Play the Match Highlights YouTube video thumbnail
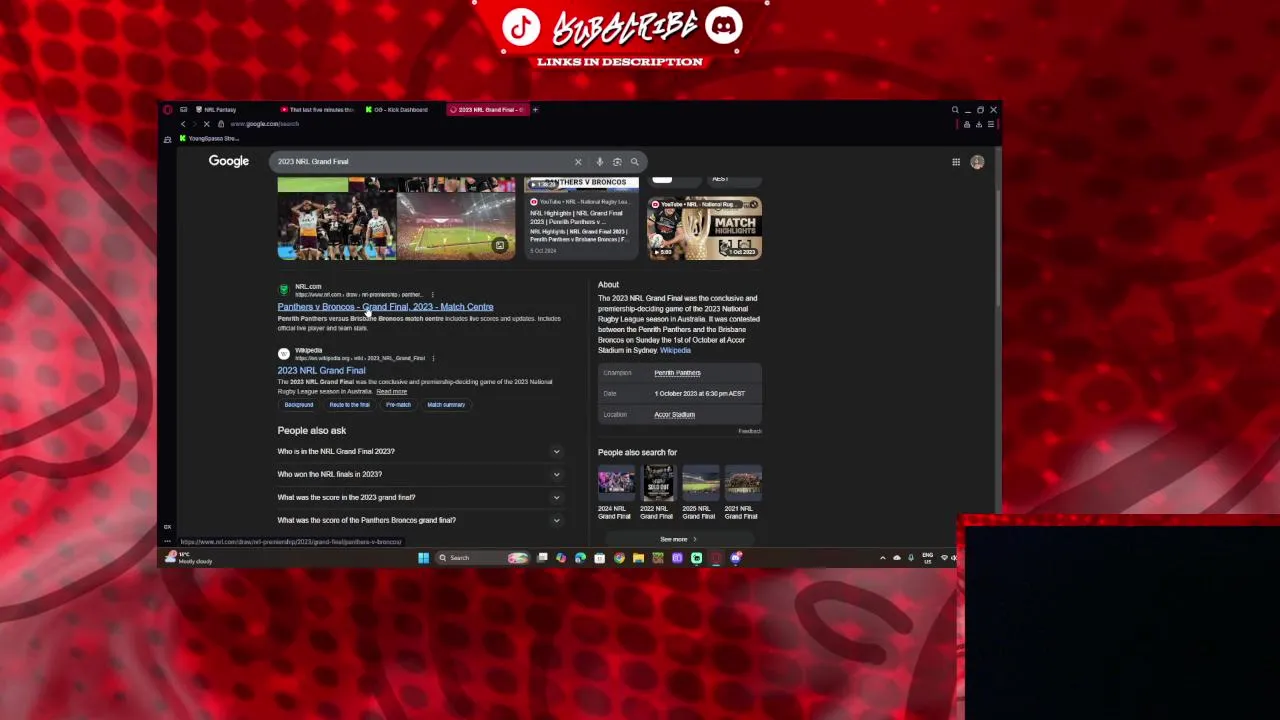Viewport: 1280px width, 720px height. (x=704, y=228)
